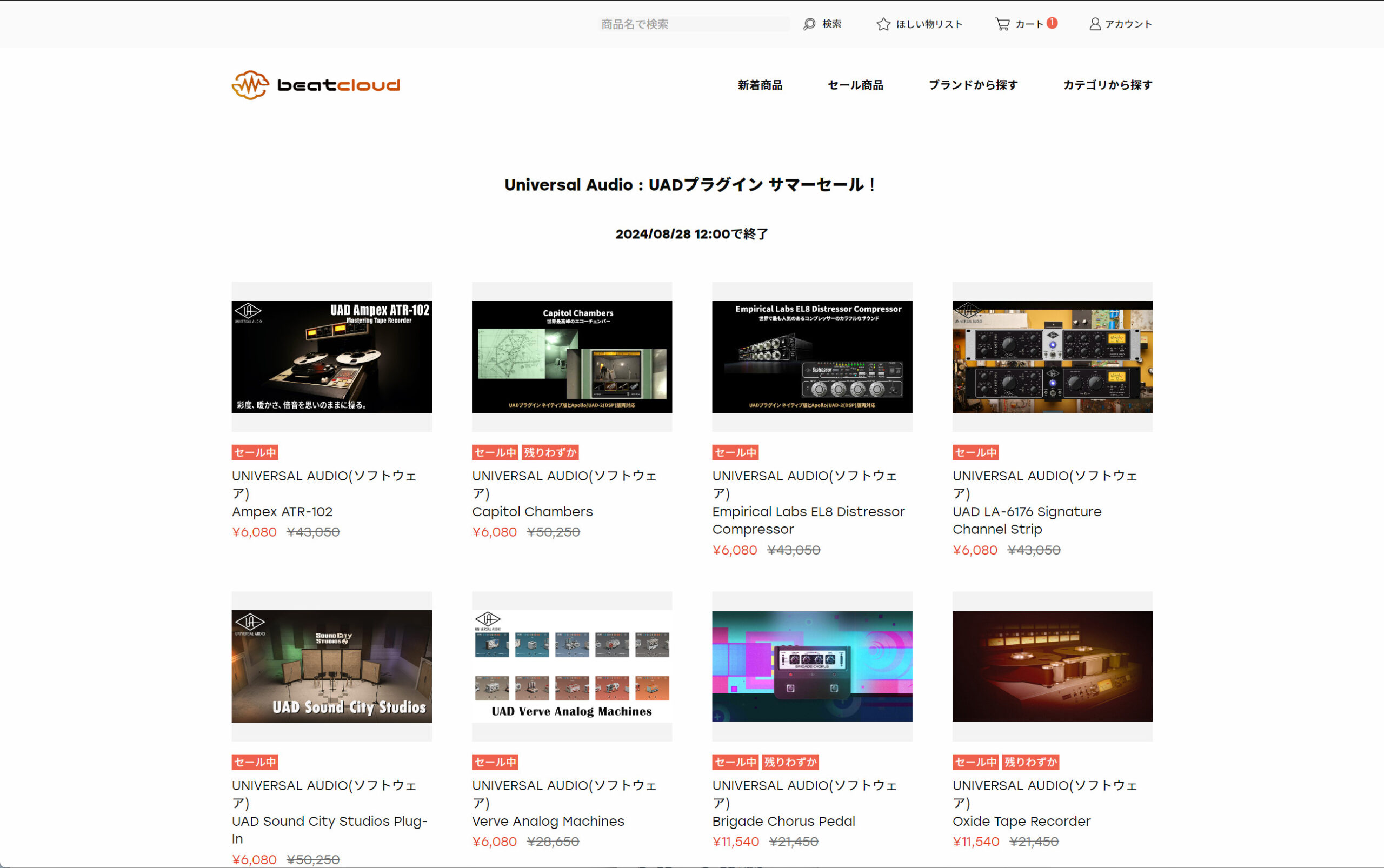This screenshot has width=1384, height=868.
Task: Click Verve Analog Machines title
Action: pos(548,821)
